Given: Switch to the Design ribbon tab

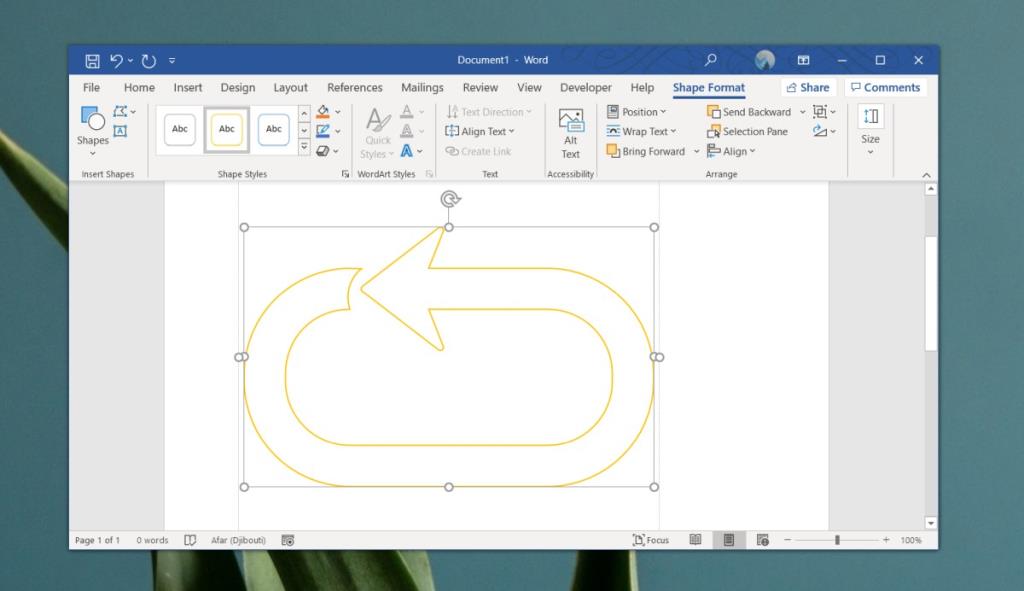Looking at the screenshot, I should 238,87.
